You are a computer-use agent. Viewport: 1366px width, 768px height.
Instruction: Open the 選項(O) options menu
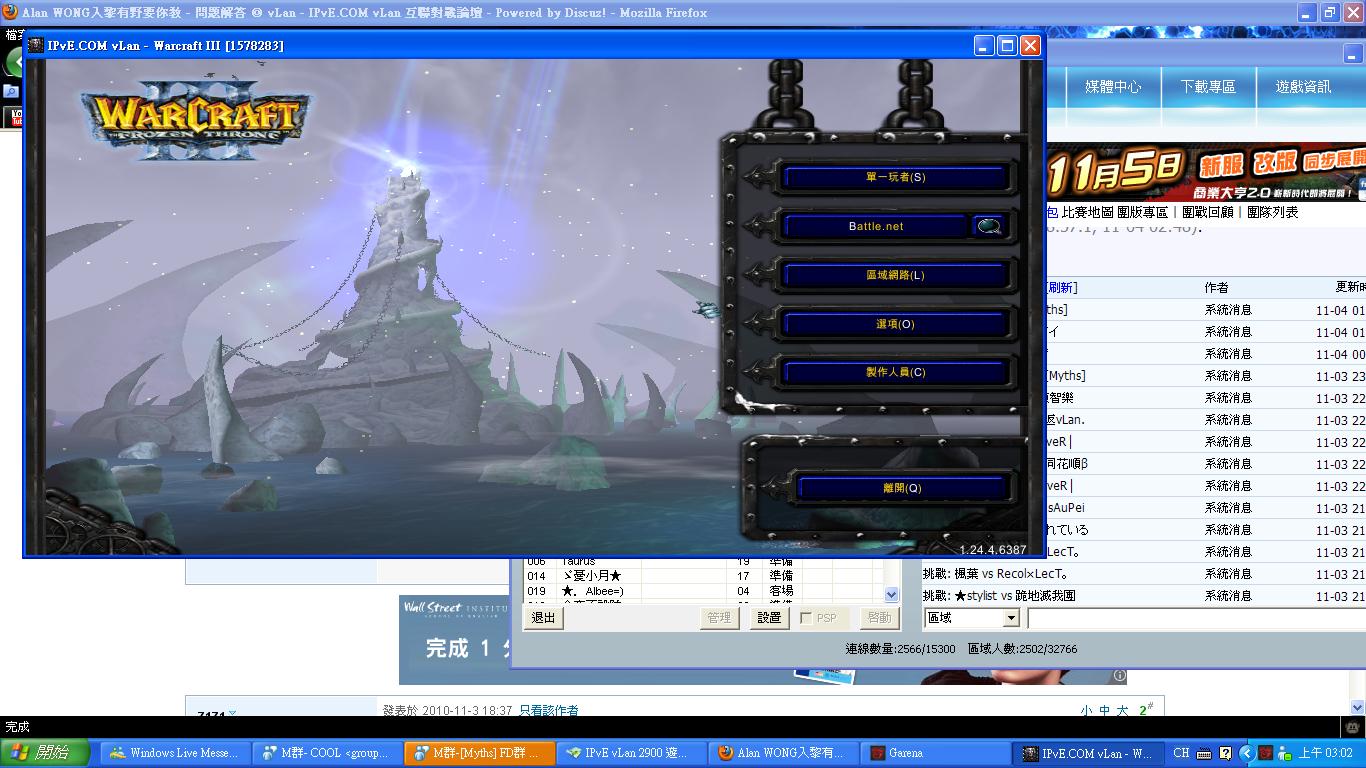click(895, 324)
